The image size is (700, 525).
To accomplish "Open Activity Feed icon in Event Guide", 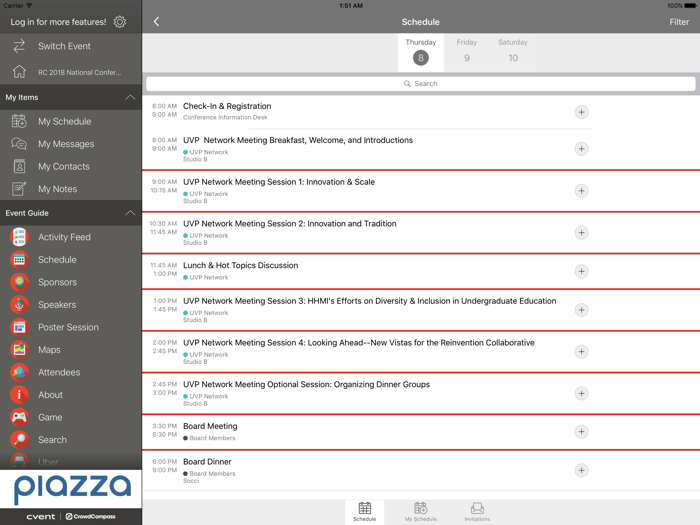I will [x=19, y=237].
